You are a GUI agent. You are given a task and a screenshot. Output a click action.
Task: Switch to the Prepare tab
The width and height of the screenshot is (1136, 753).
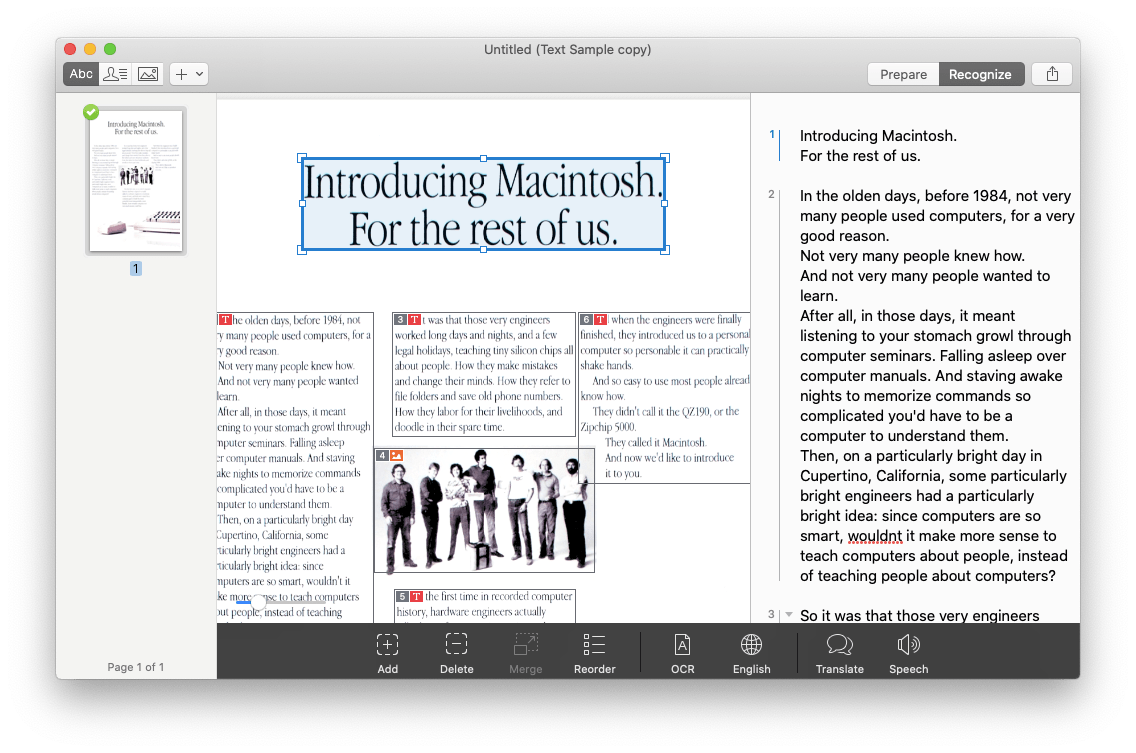point(903,74)
